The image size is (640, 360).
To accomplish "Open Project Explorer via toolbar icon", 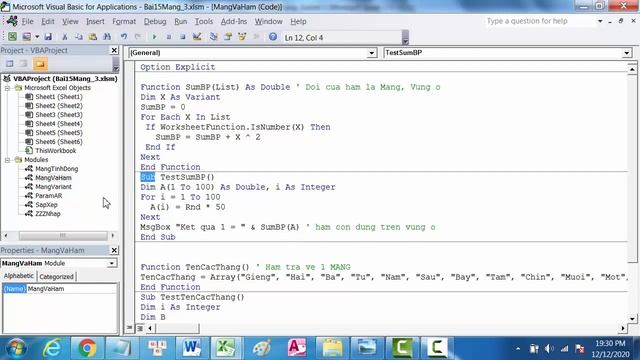I will 213,37.
